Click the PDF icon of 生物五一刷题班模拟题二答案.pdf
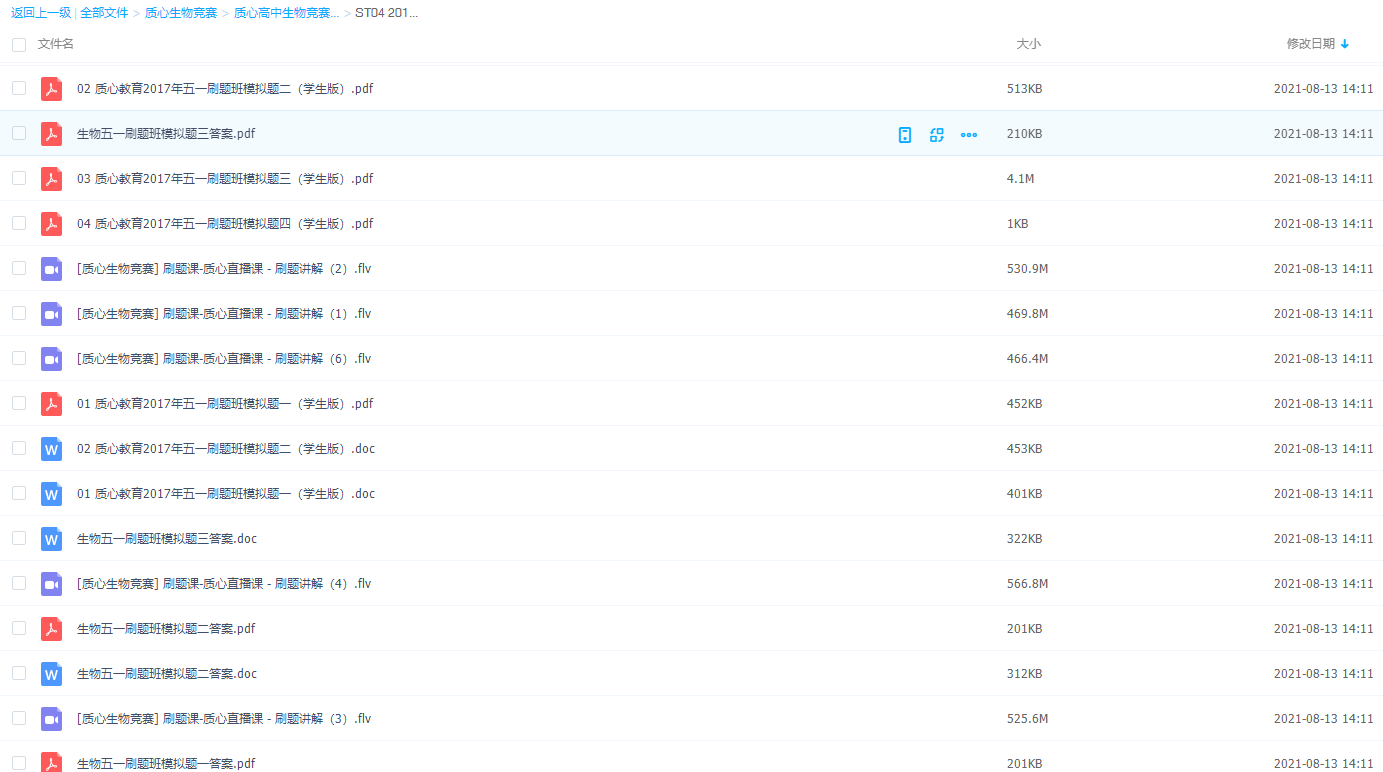Screen dimensions: 1383x772 [x=51, y=629]
